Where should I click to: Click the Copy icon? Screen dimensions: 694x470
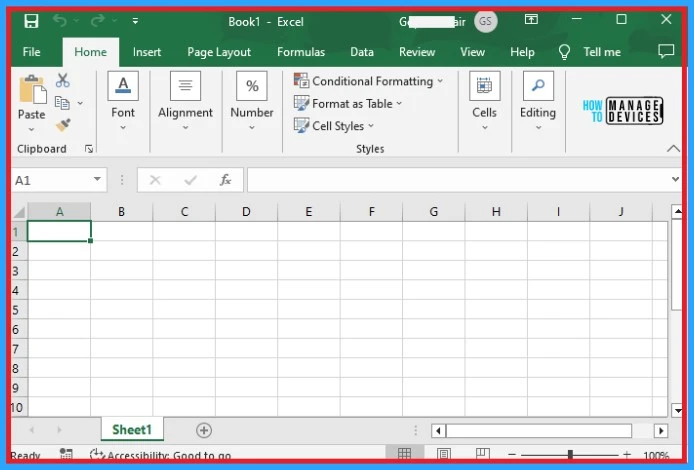62,103
